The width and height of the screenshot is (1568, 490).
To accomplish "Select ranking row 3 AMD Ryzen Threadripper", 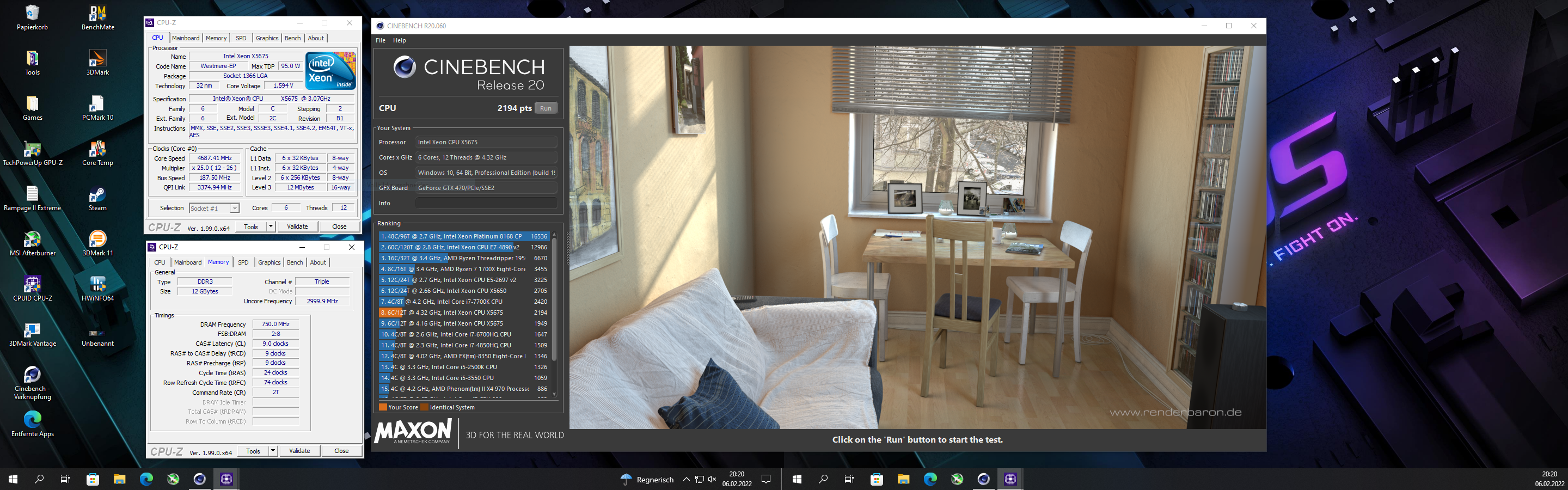I will [464, 258].
